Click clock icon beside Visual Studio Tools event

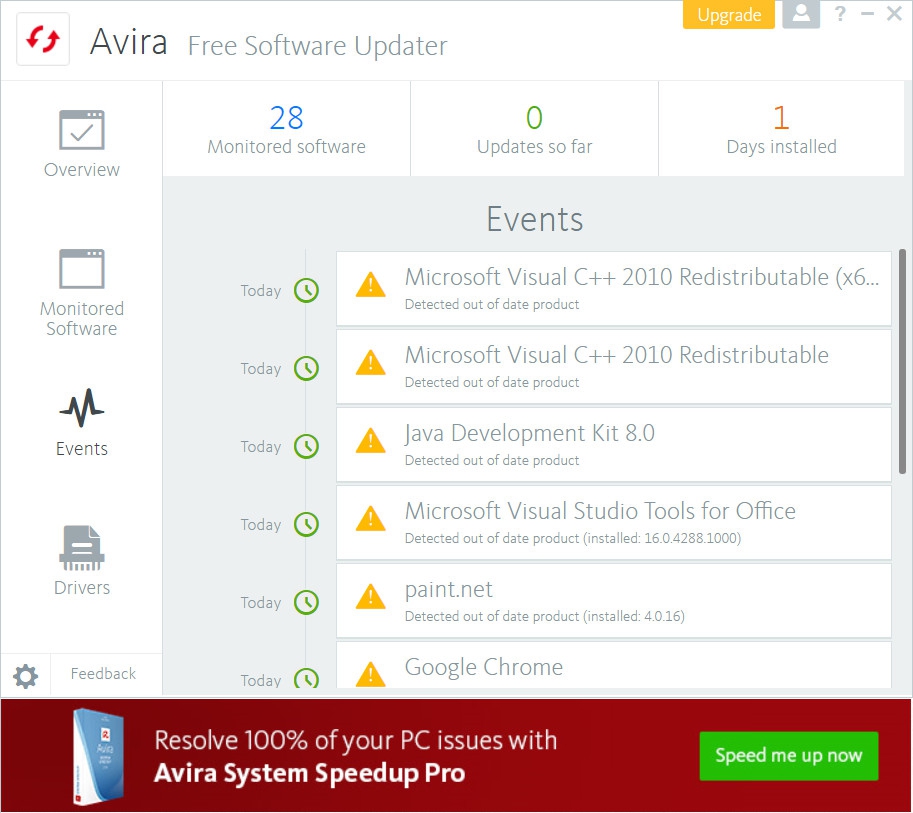[306, 524]
